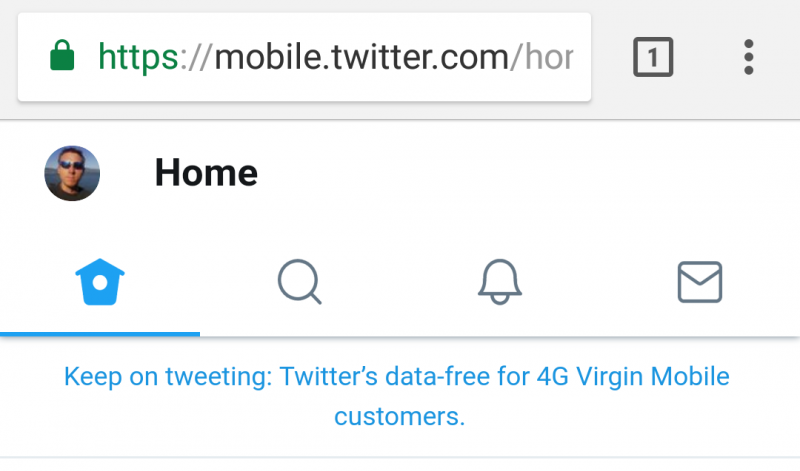Viewport: 800px width, 471px height.
Task: Open the browser three-dot overflow menu
Action: 748,57
